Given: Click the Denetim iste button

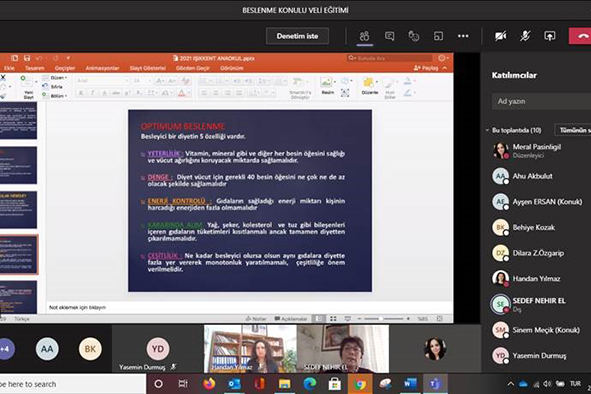Looking at the screenshot, I should point(297,36).
